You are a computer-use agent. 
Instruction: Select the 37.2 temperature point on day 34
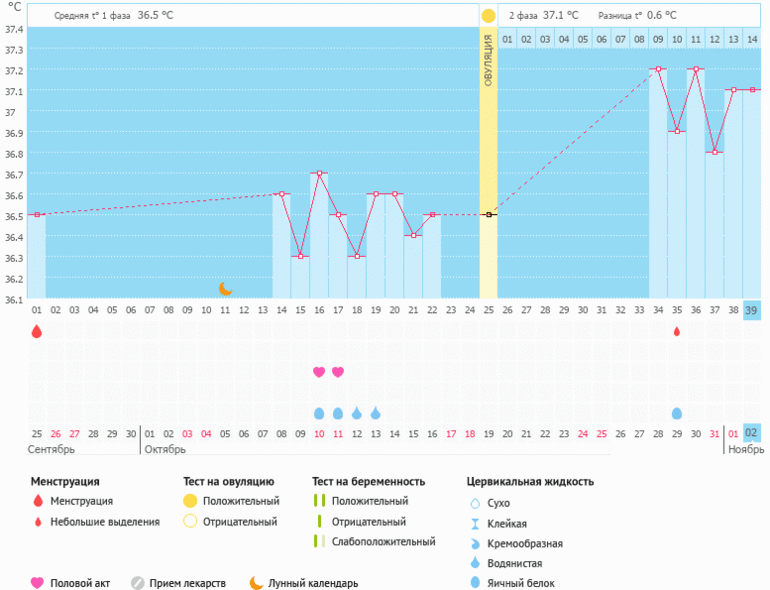click(658, 69)
